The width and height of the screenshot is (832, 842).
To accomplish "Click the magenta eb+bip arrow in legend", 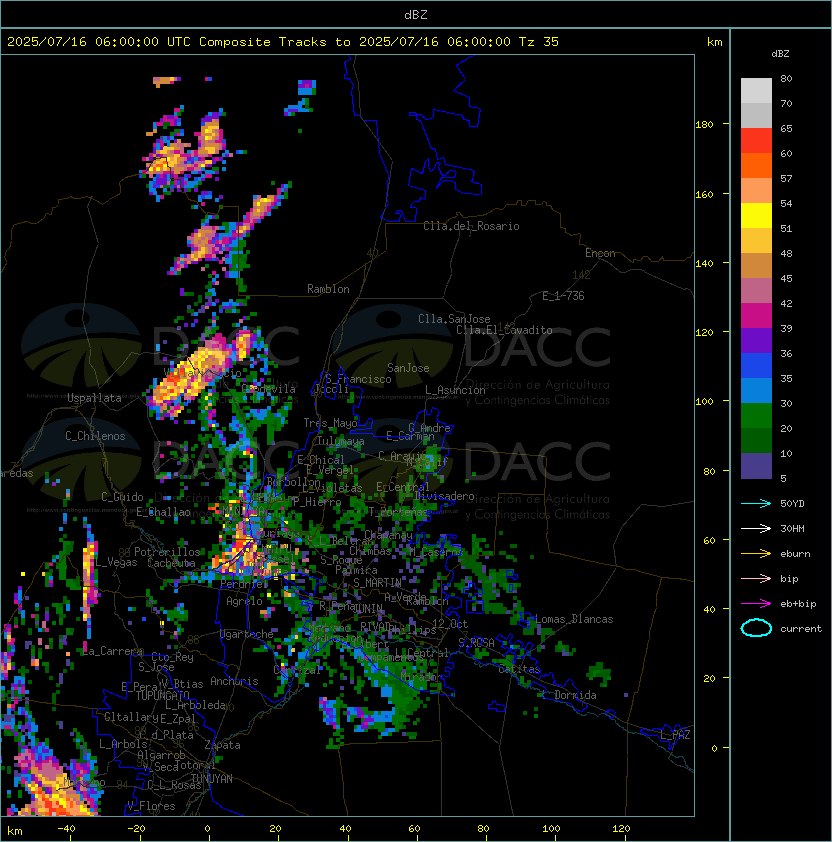I will pyautogui.click(x=756, y=604).
